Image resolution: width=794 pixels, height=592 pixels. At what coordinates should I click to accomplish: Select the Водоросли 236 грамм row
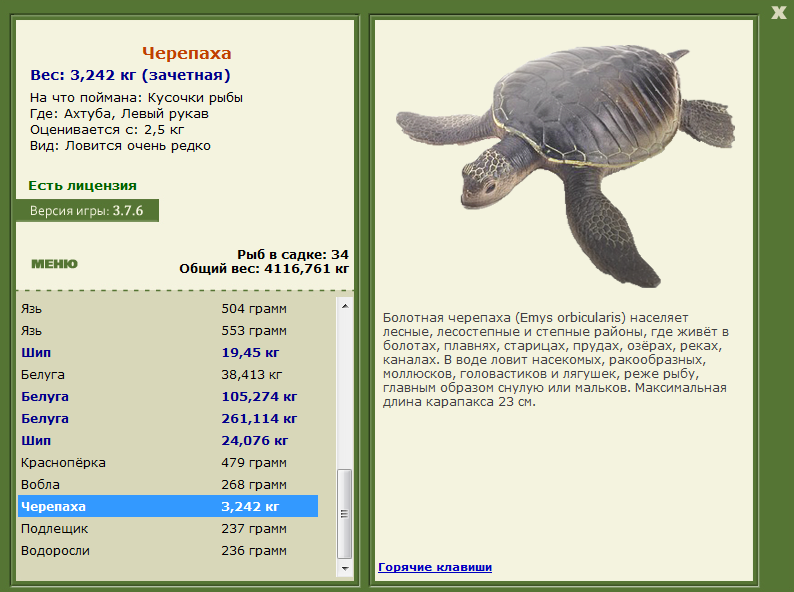point(168,550)
